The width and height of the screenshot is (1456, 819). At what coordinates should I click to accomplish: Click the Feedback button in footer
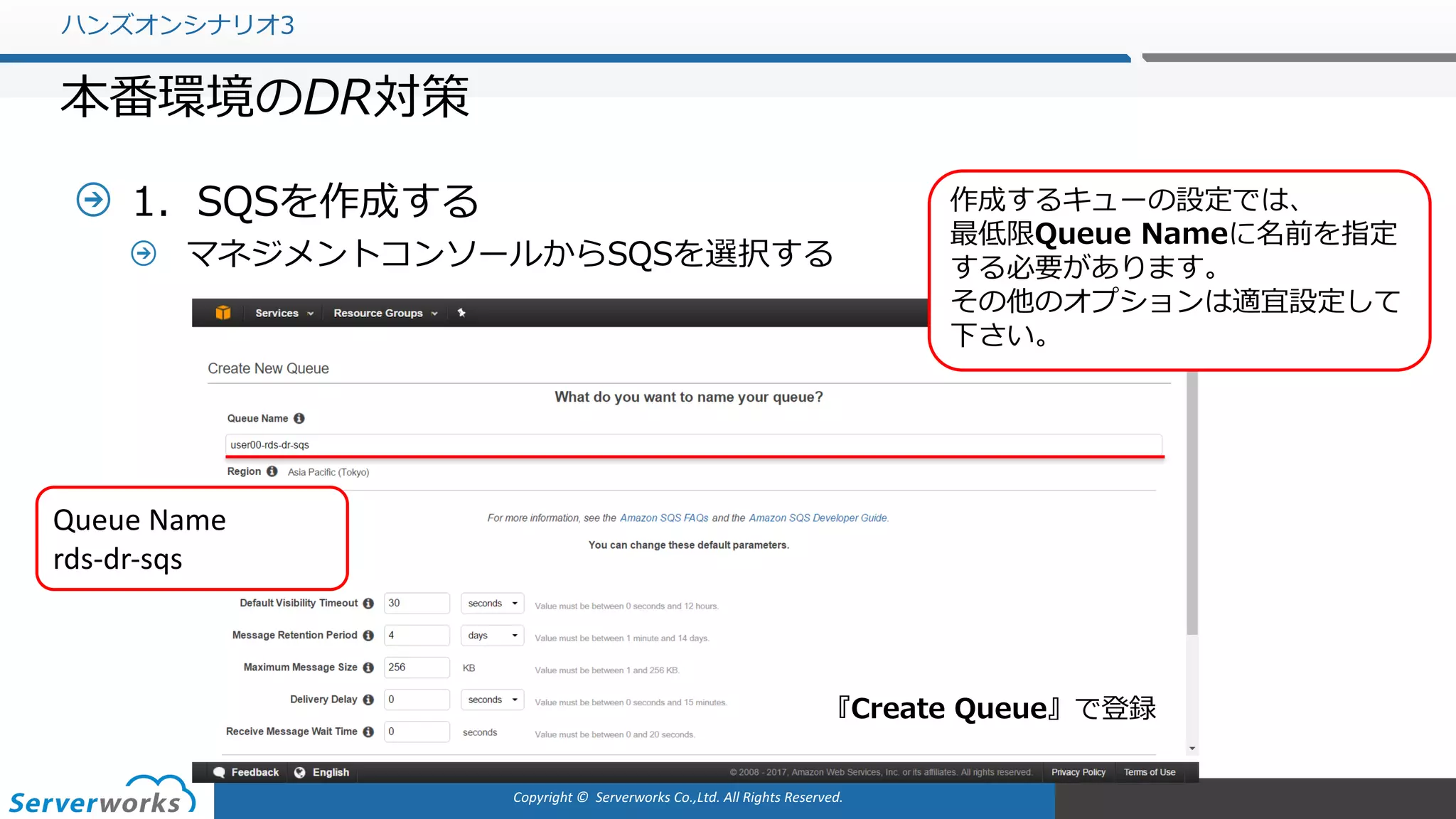click(246, 772)
